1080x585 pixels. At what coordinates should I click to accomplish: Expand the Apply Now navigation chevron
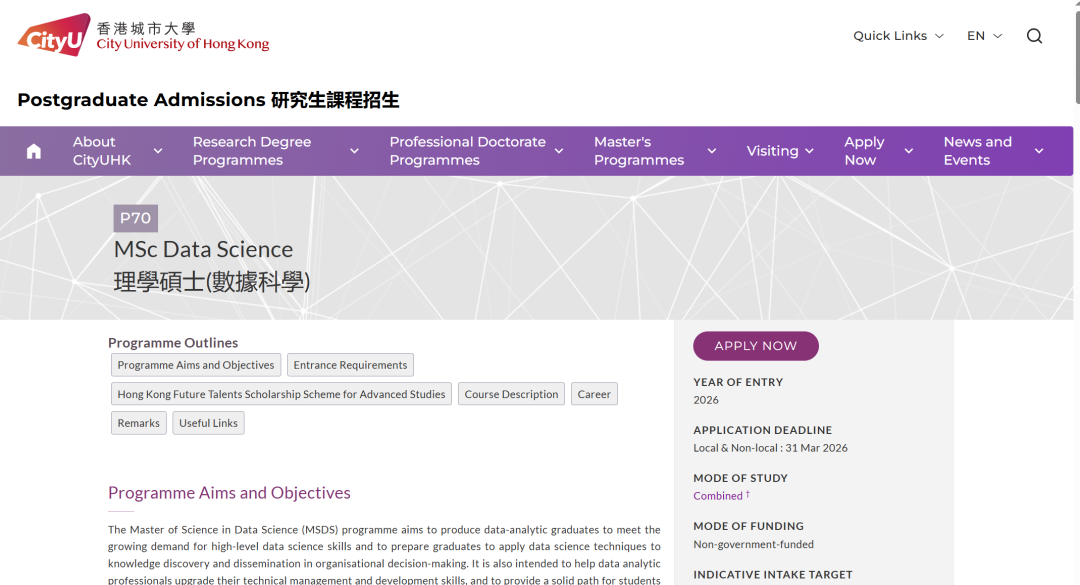[909, 151]
